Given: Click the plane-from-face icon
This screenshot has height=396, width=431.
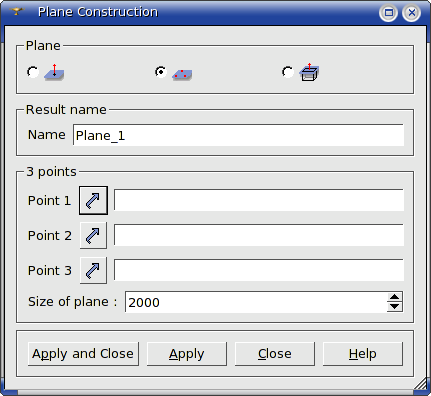Looking at the screenshot, I should [x=309, y=72].
